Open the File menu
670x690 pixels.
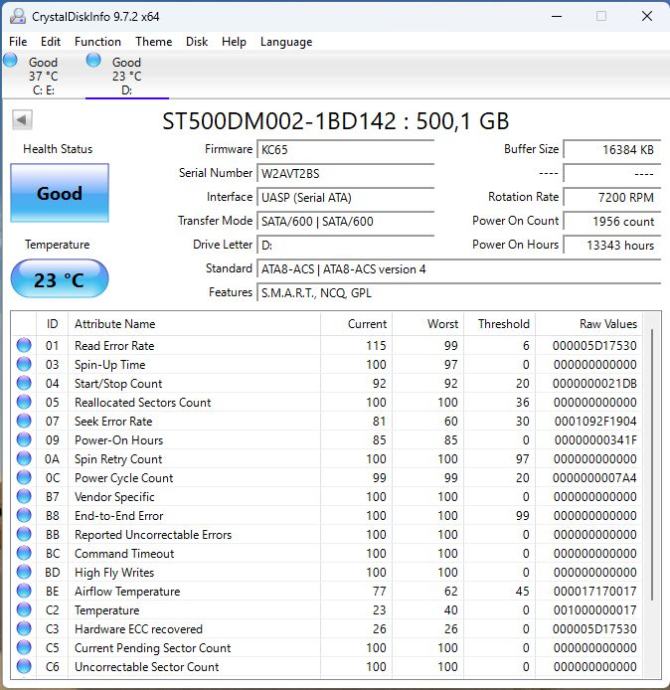pyautogui.click(x=18, y=42)
